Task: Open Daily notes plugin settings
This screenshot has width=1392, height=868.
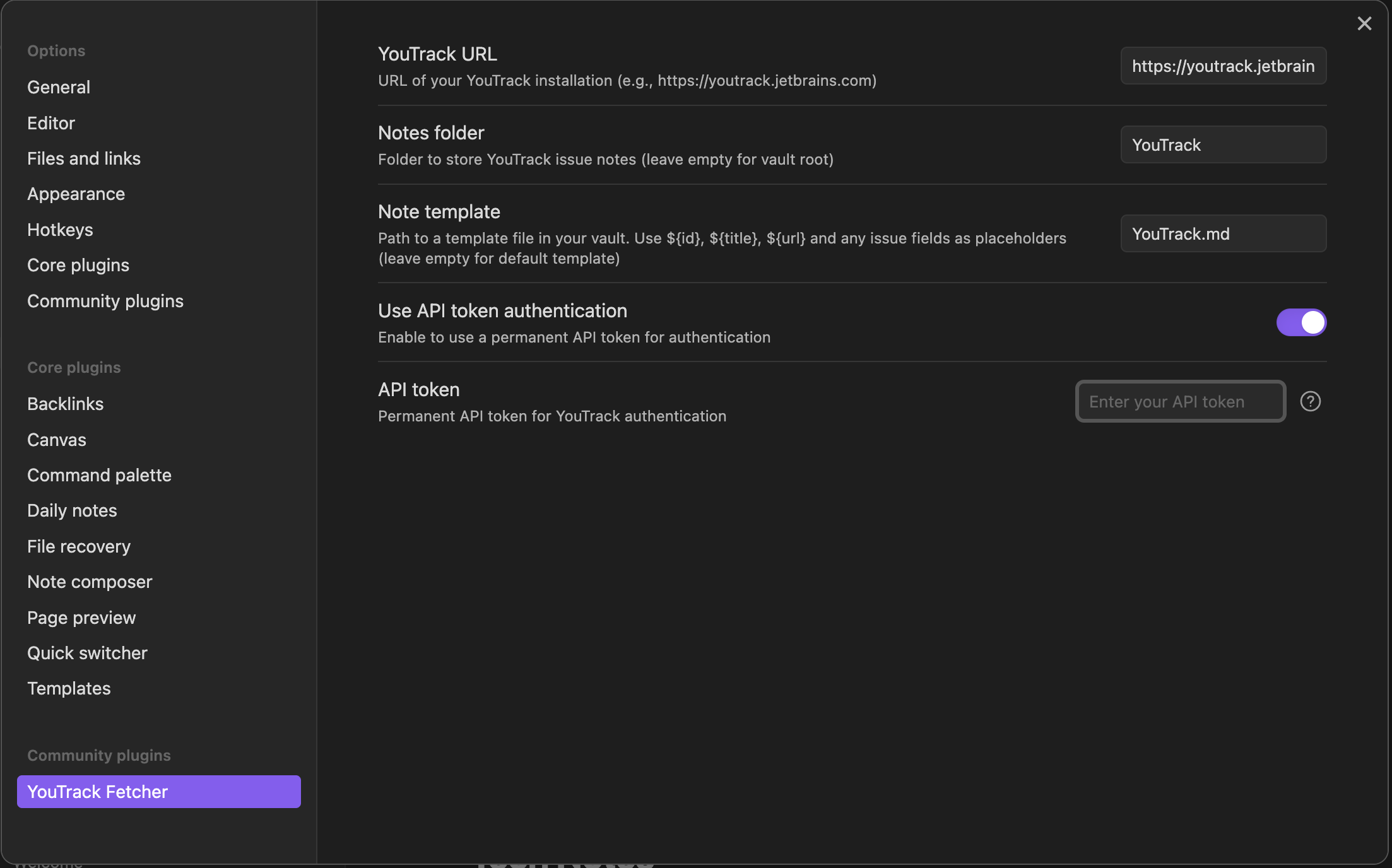Action: pos(72,510)
